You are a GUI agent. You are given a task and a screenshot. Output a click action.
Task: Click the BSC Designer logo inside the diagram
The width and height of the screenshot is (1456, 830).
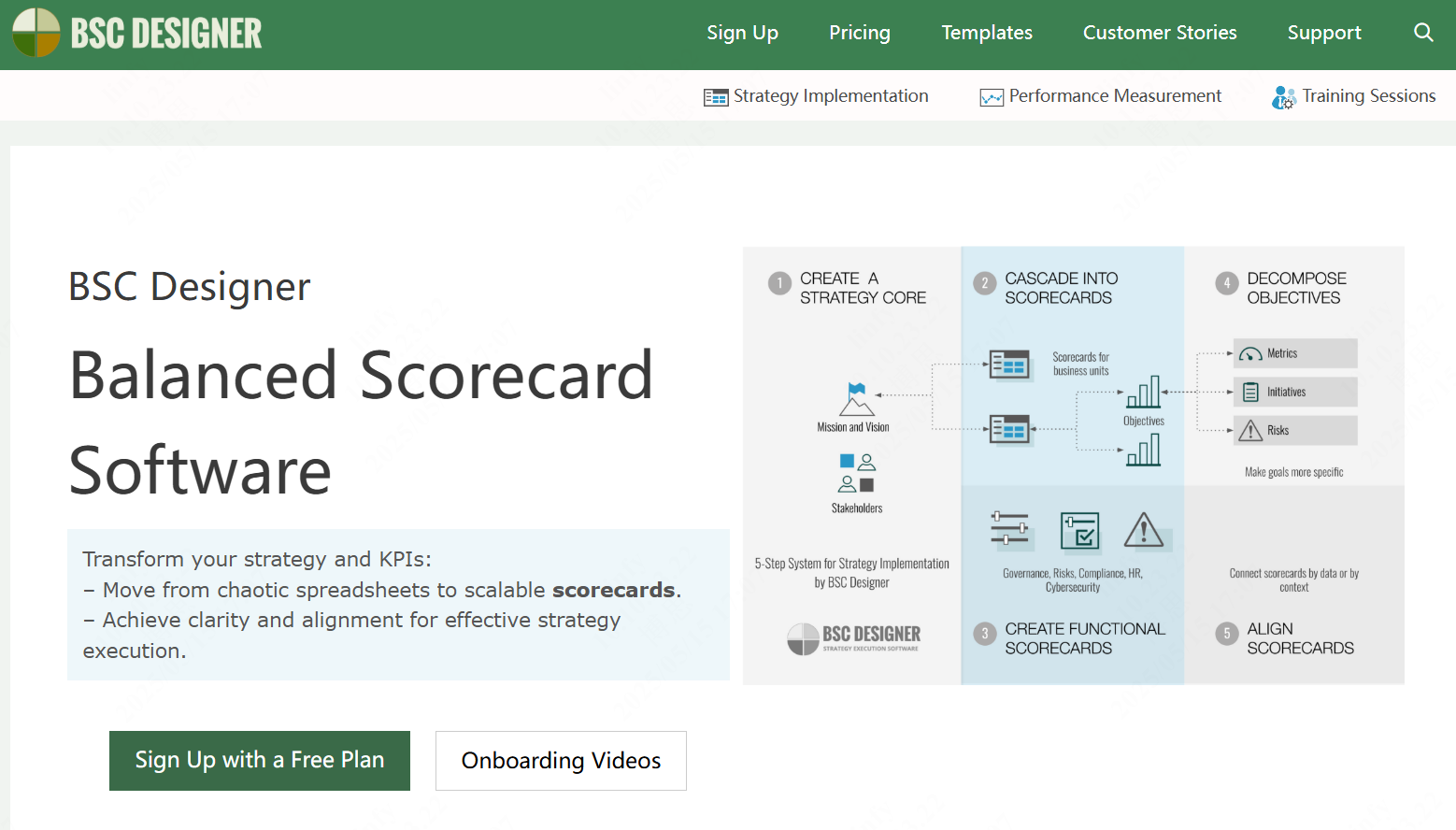[853, 639]
